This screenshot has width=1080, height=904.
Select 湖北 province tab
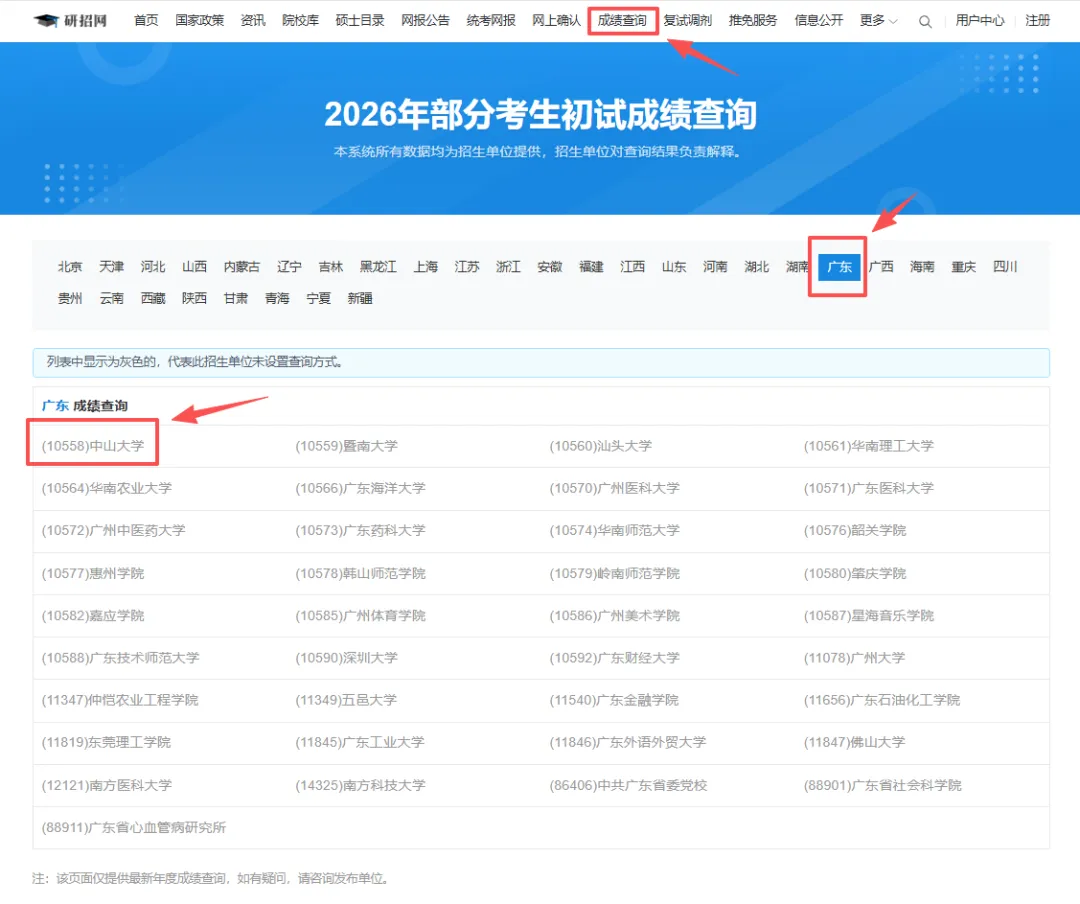[x=756, y=267]
